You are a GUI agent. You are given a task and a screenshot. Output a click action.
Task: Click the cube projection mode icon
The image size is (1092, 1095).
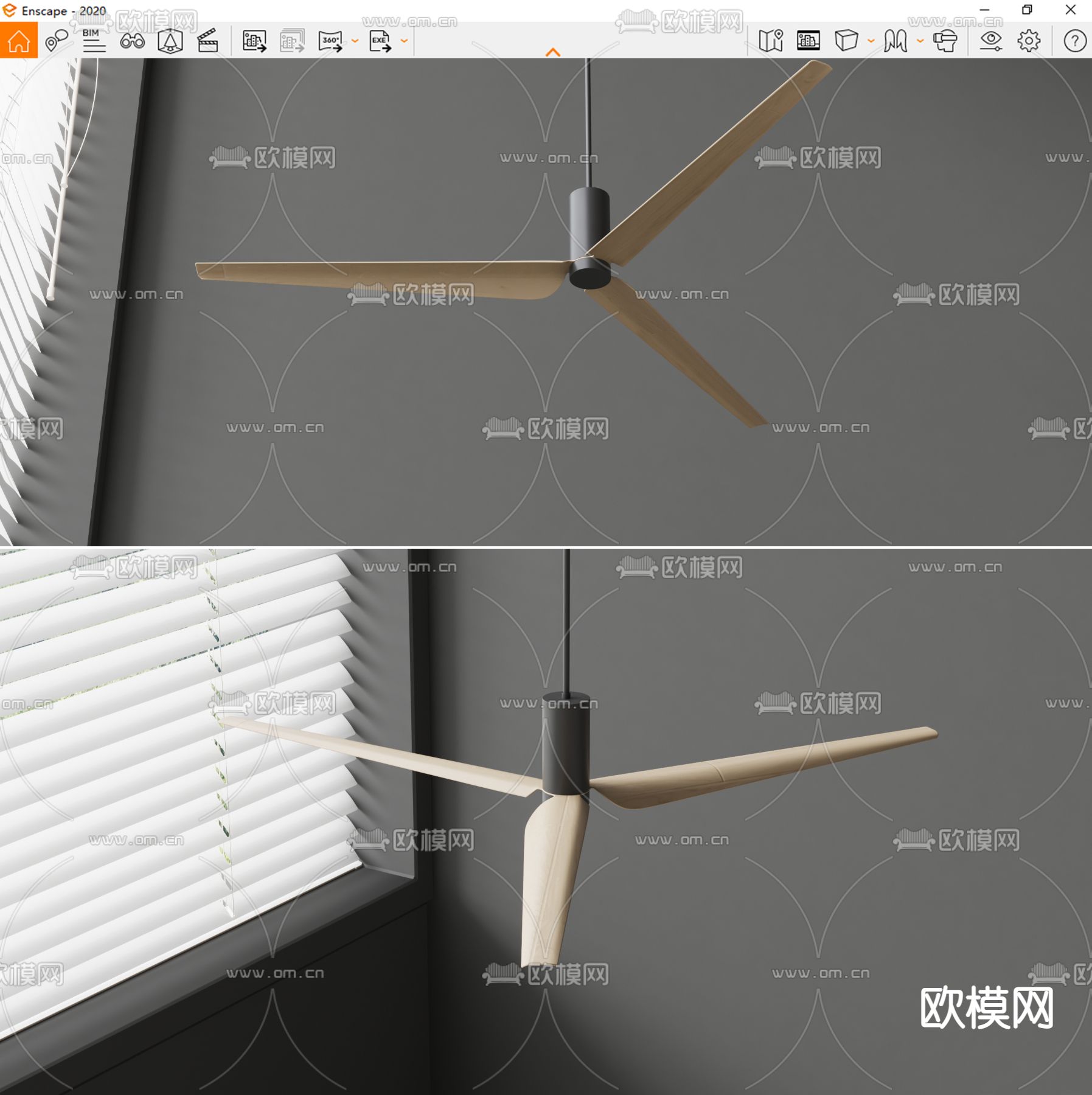coord(846,41)
